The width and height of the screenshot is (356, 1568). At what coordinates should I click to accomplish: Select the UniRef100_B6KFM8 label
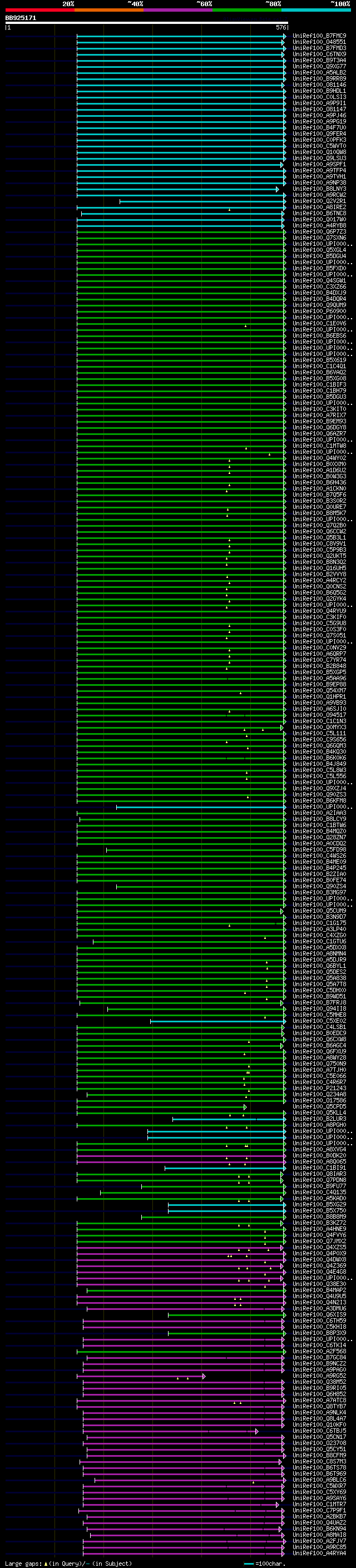tap(319, 801)
